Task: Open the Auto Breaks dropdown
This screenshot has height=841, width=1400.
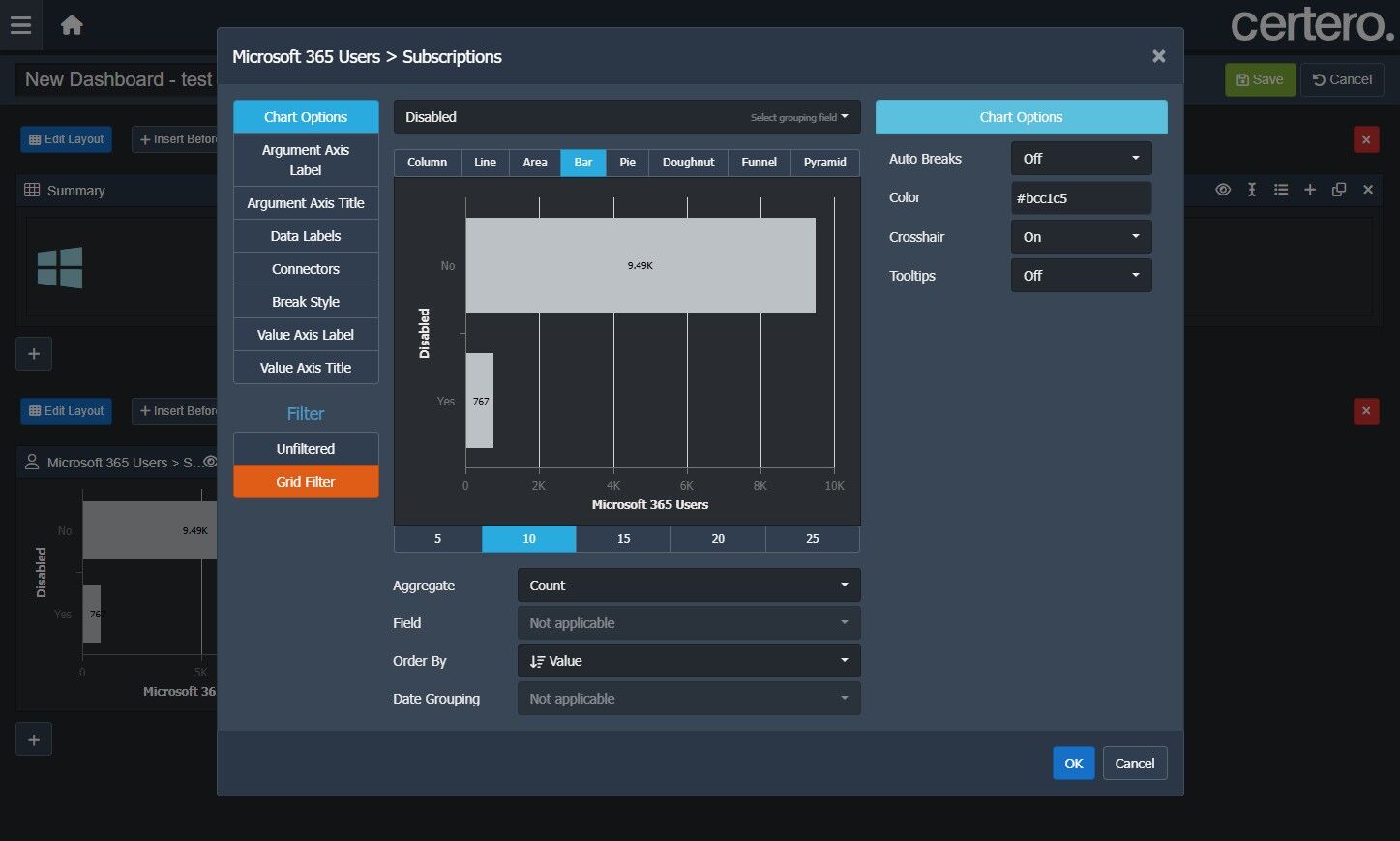Action: 1080,159
